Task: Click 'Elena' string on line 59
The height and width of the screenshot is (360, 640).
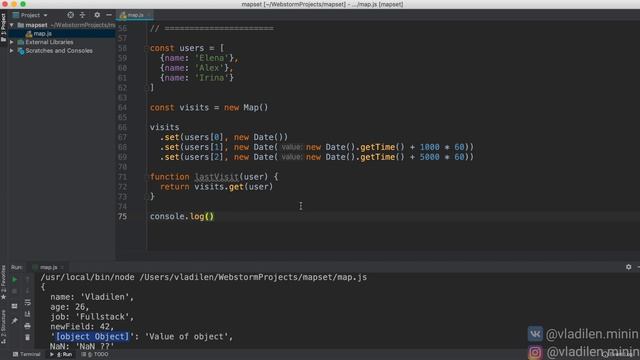Action: coord(211,58)
